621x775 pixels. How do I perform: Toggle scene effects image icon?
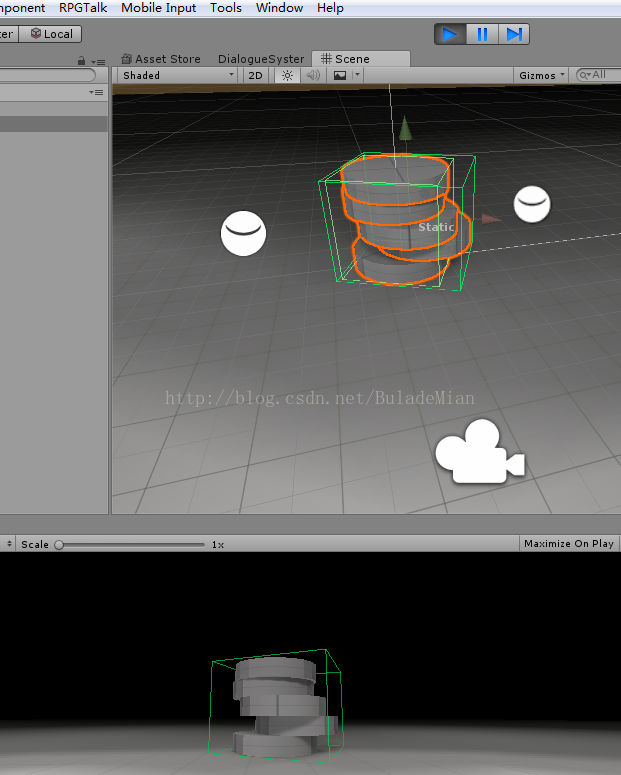[340, 75]
